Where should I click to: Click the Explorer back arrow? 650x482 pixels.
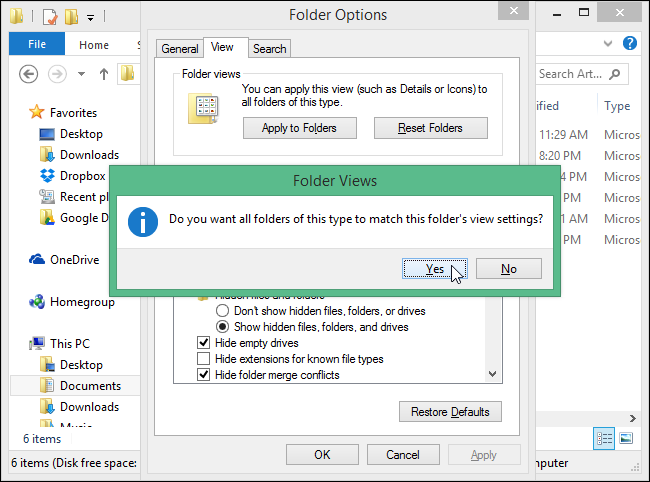(29, 75)
